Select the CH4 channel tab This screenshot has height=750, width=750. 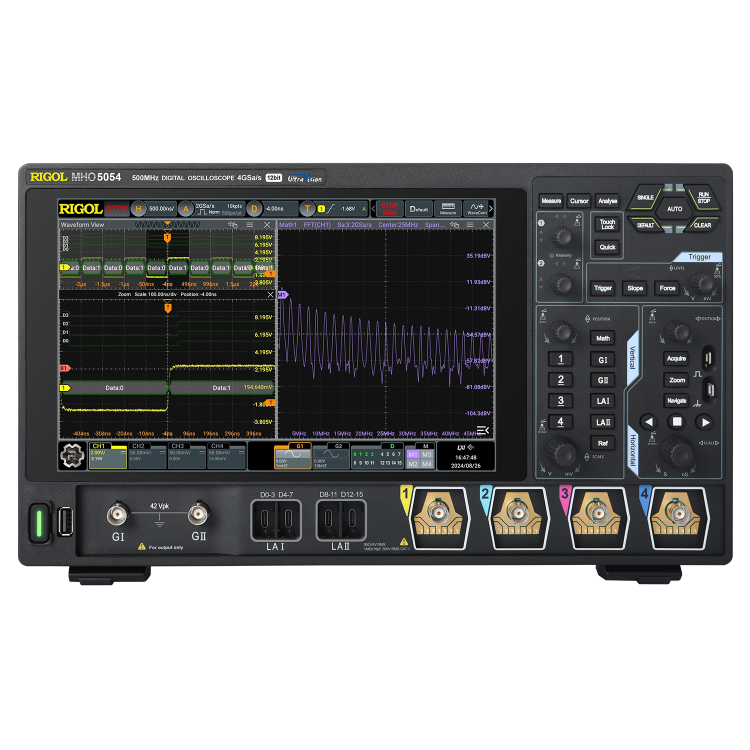226,456
